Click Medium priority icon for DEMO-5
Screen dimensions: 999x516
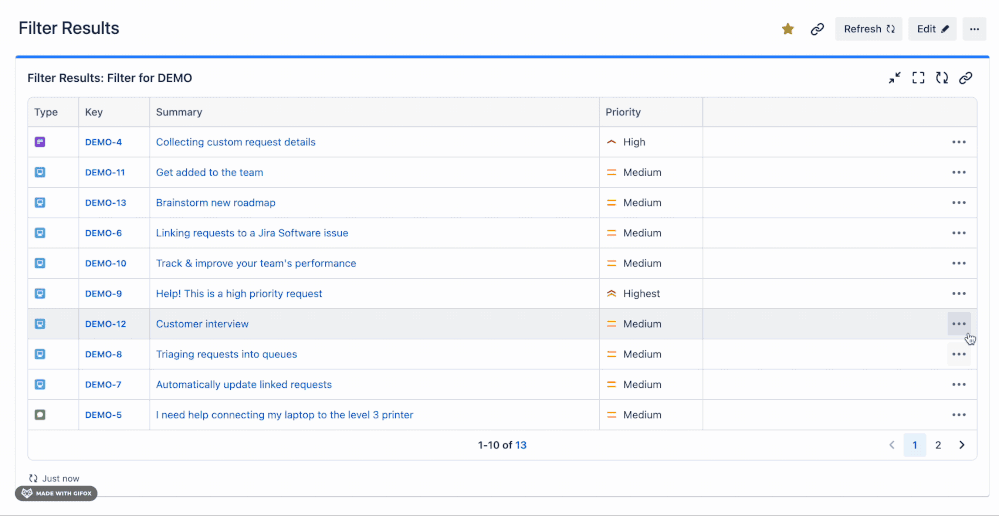612,415
